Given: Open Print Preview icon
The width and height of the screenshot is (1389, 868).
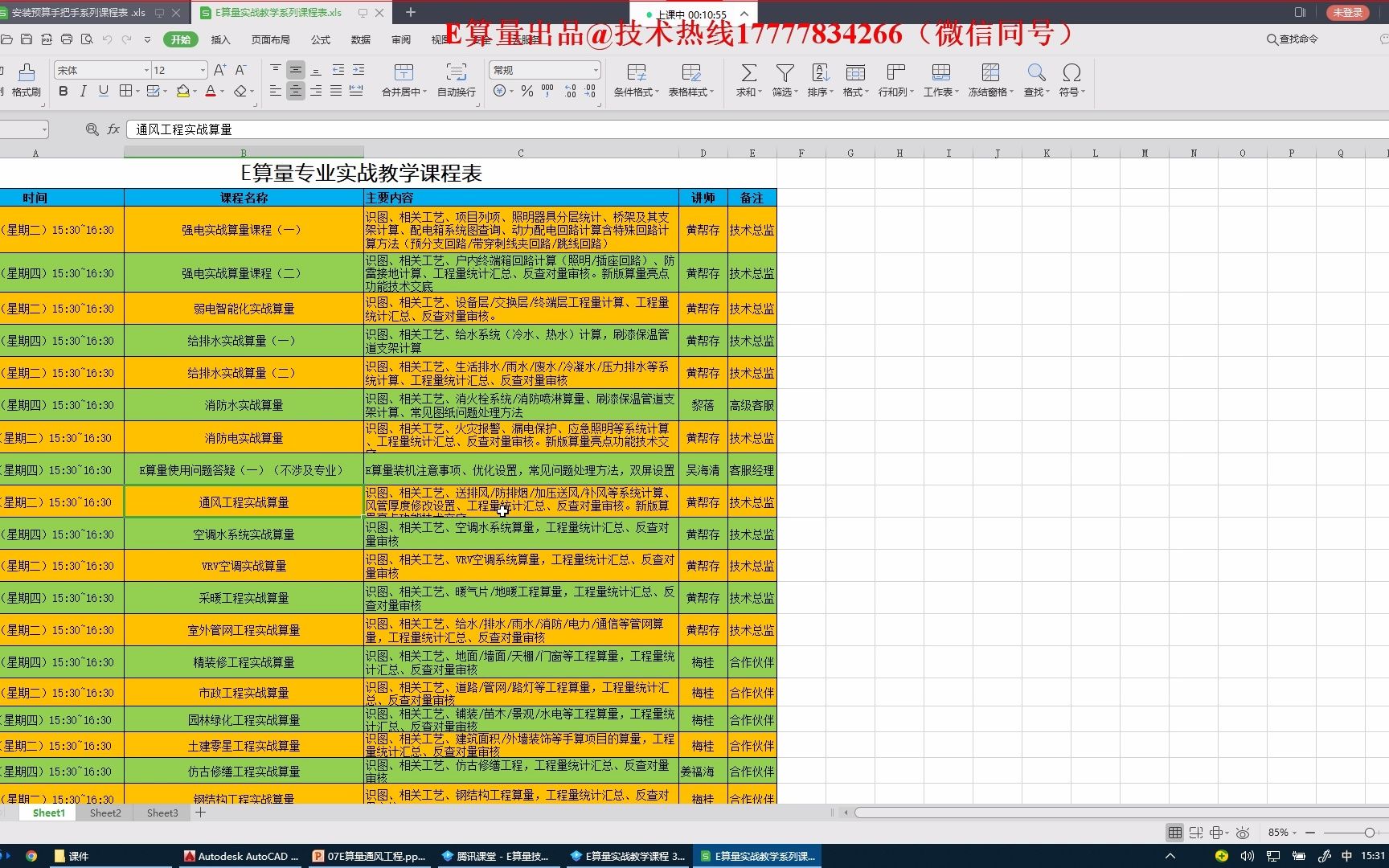Looking at the screenshot, I should click(x=87, y=39).
